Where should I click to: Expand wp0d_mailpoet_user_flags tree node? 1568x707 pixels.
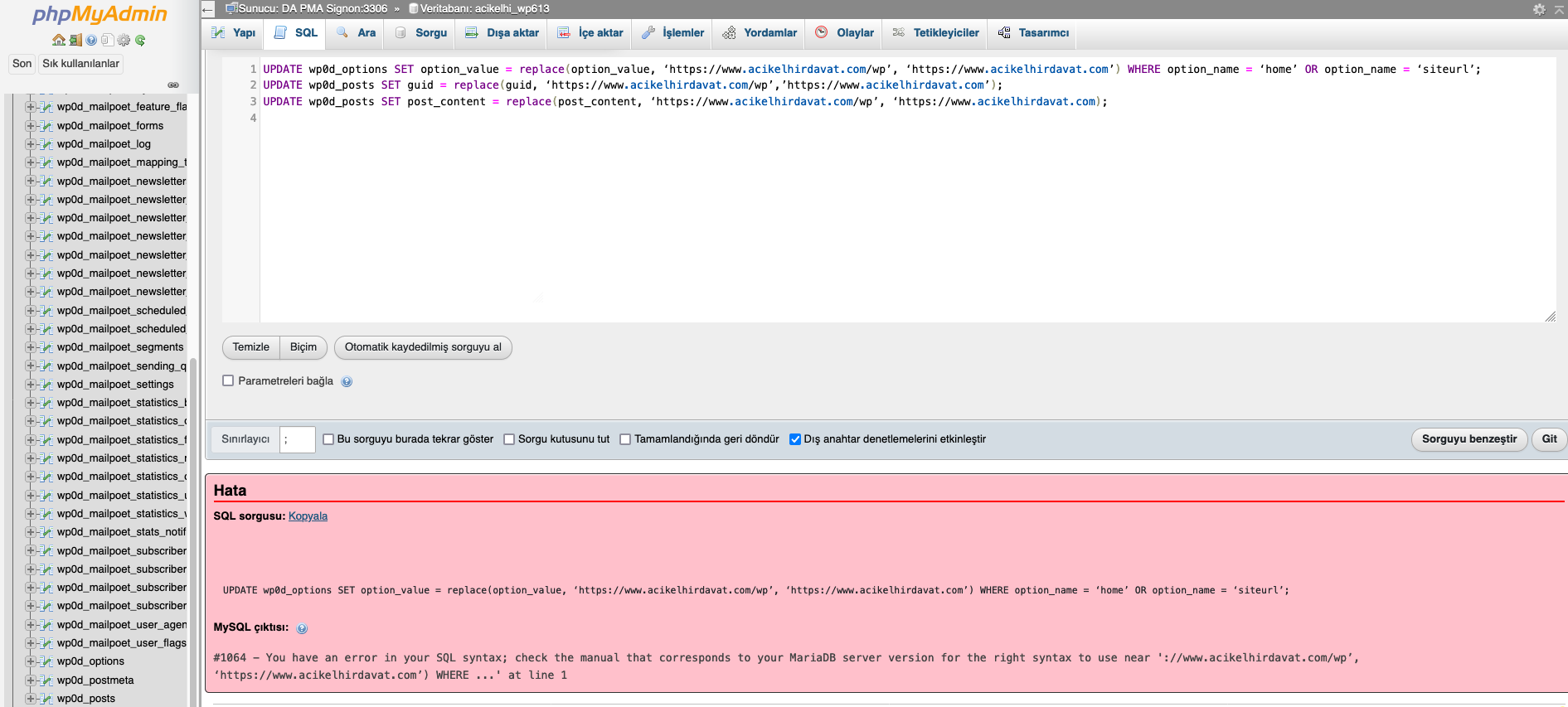31,643
